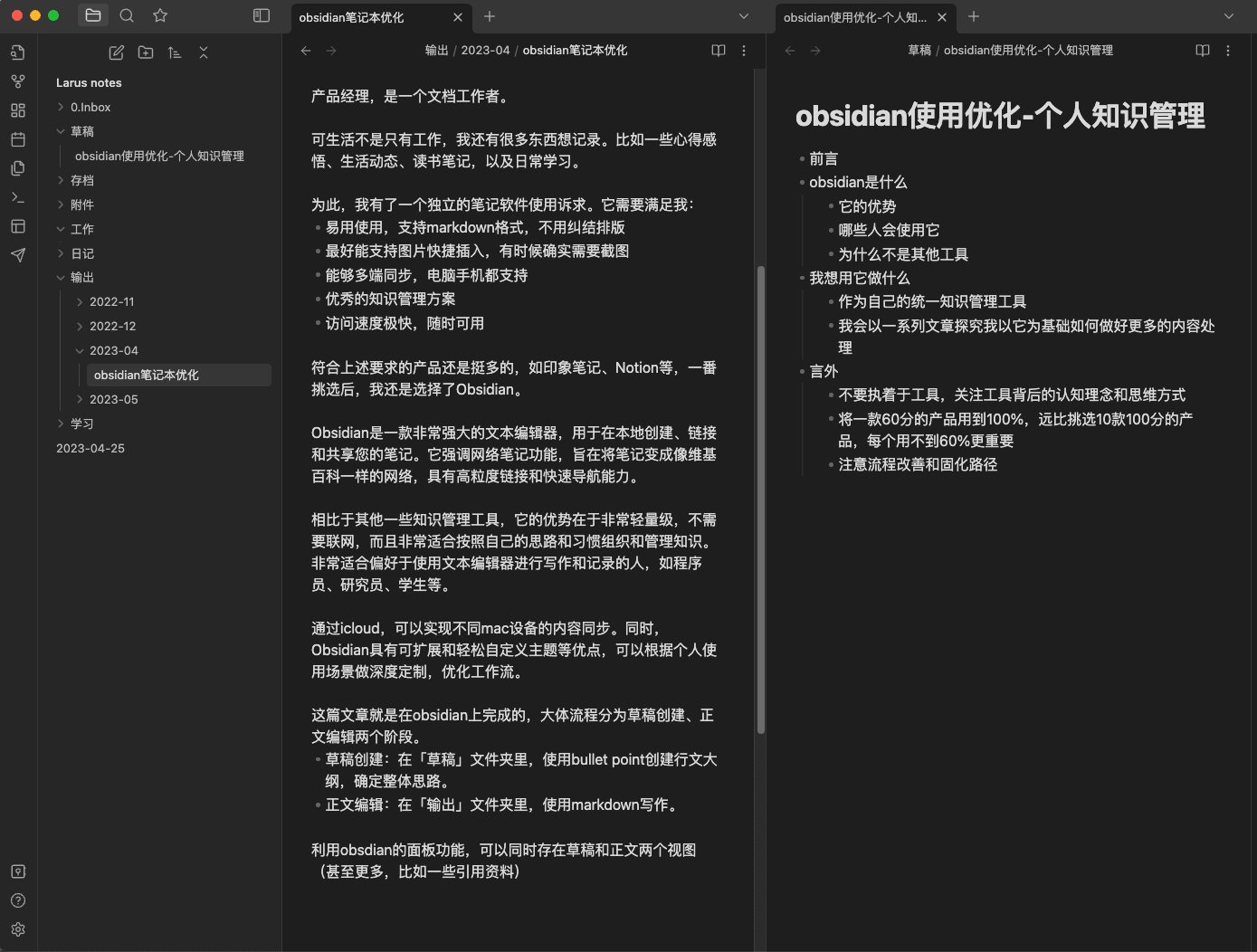Open the bookmarks star icon

coord(160,15)
